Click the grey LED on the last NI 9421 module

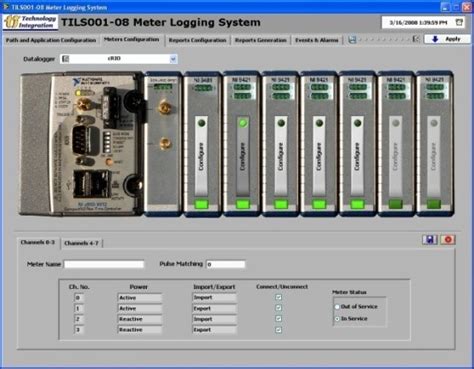click(434, 123)
